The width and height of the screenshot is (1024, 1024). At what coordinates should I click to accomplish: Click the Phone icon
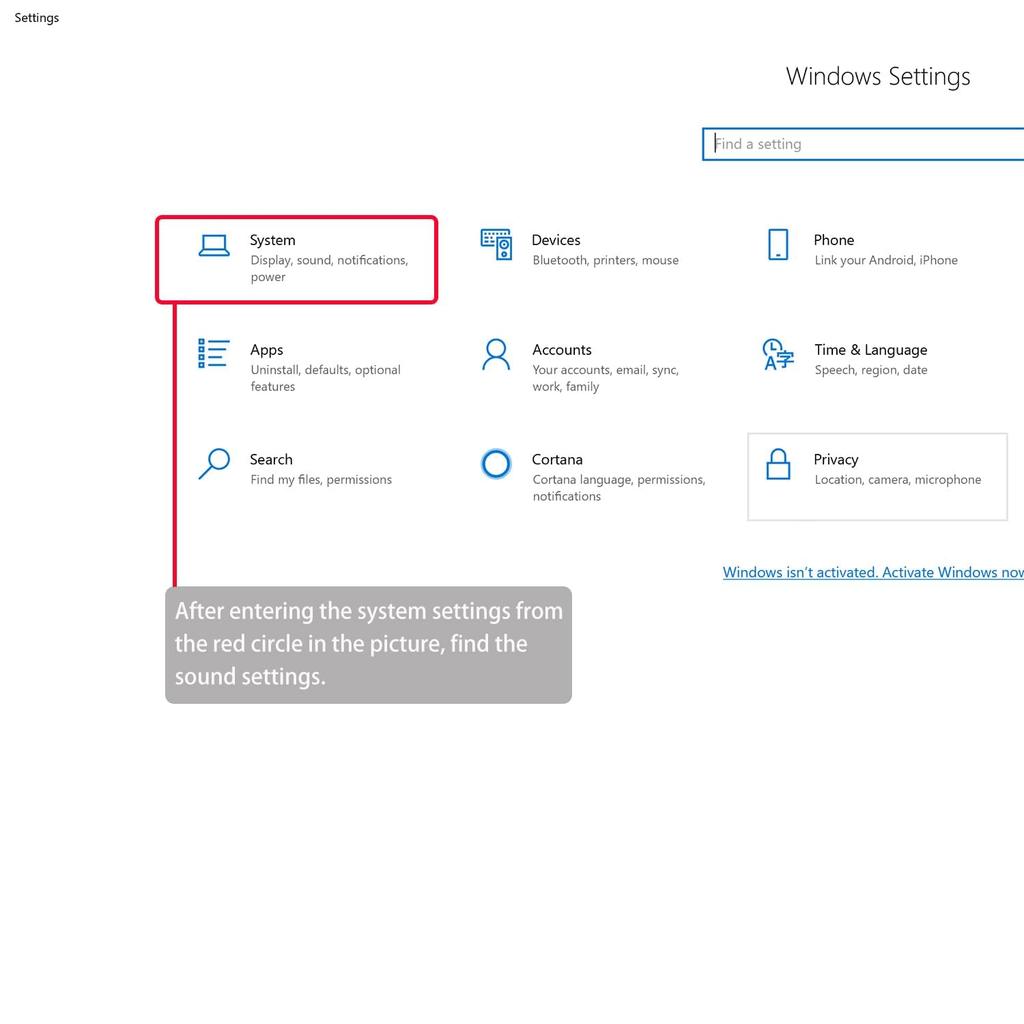coord(778,245)
